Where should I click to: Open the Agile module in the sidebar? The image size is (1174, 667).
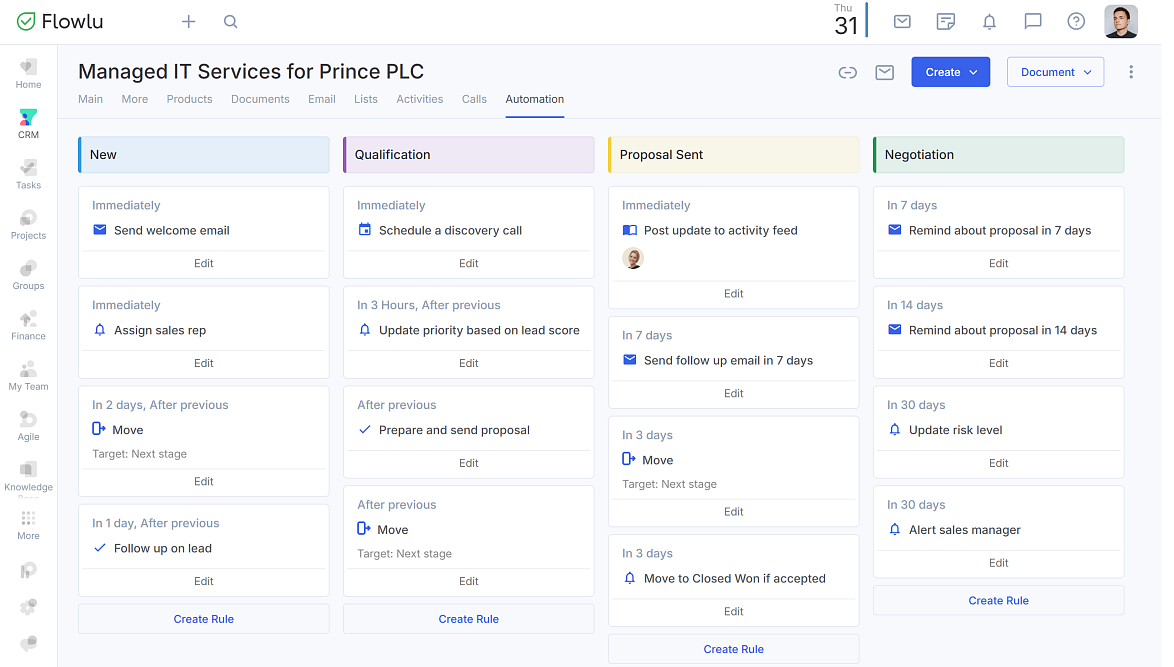tap(28, 422)
